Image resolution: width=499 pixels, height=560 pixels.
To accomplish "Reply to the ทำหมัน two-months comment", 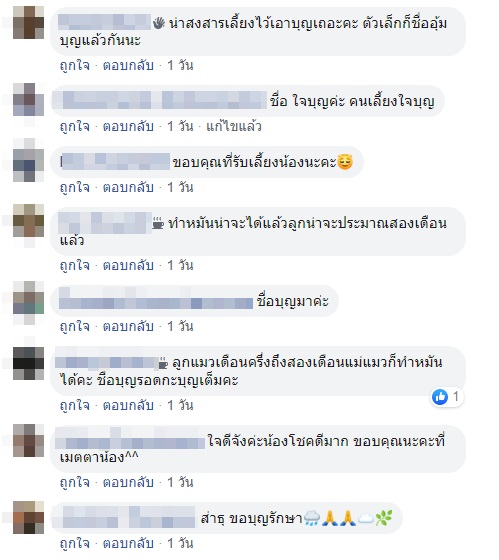I will 128,265.
